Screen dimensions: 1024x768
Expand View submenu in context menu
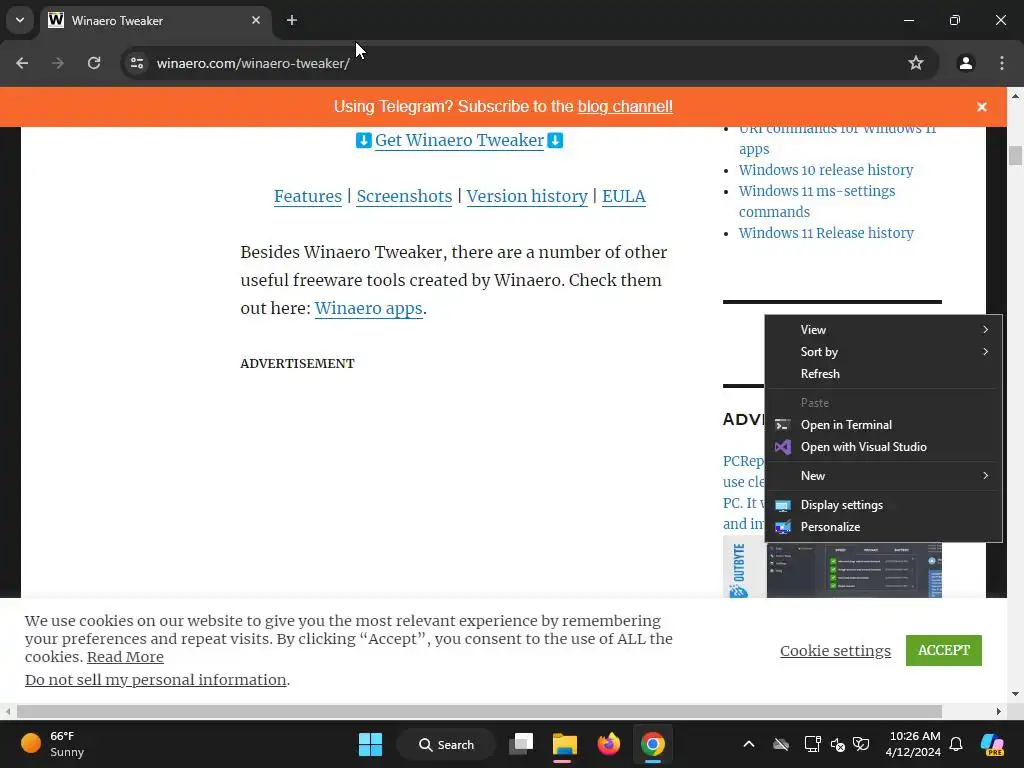coord(883,330)
